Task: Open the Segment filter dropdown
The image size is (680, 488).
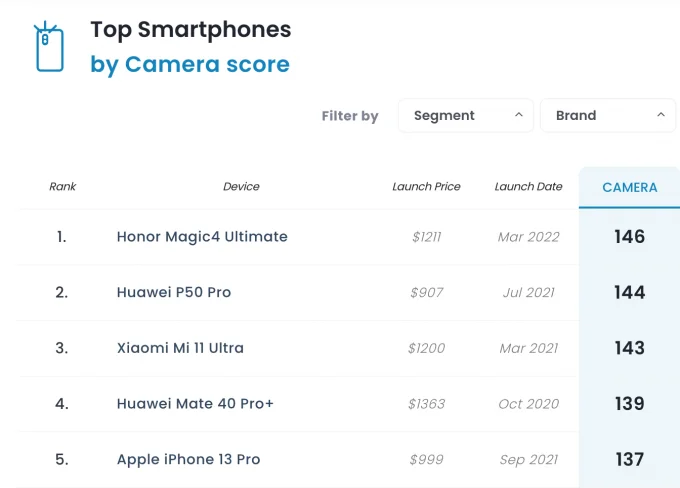Action: tap(466, 115)
